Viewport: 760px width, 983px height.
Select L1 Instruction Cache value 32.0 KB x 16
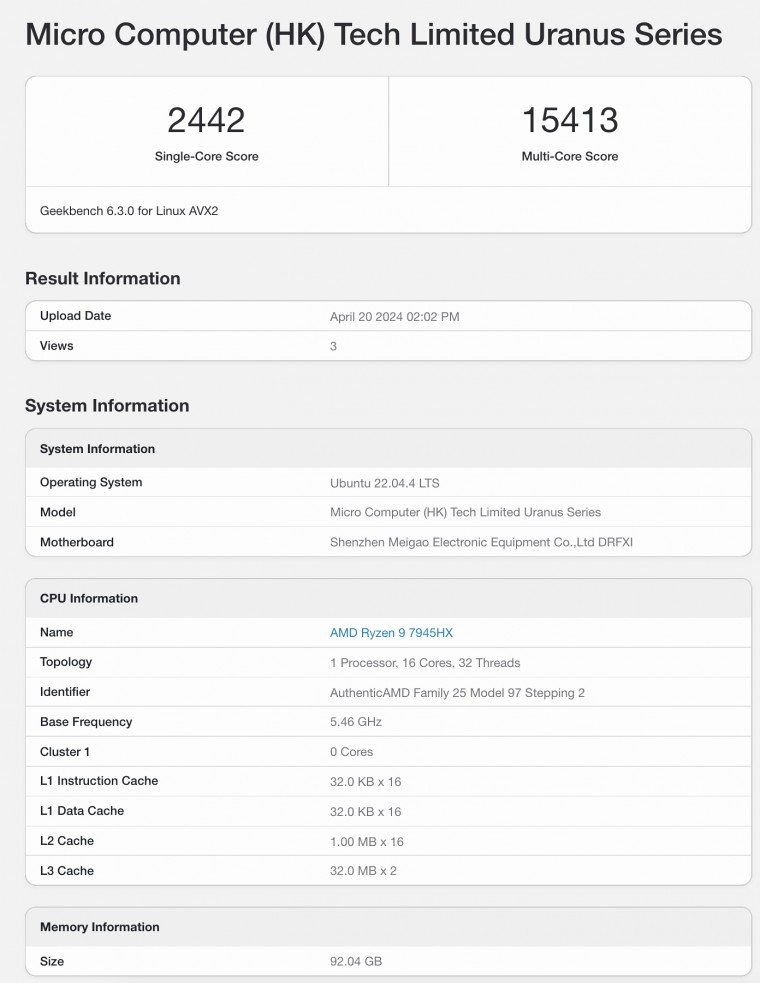click(366, 782)
